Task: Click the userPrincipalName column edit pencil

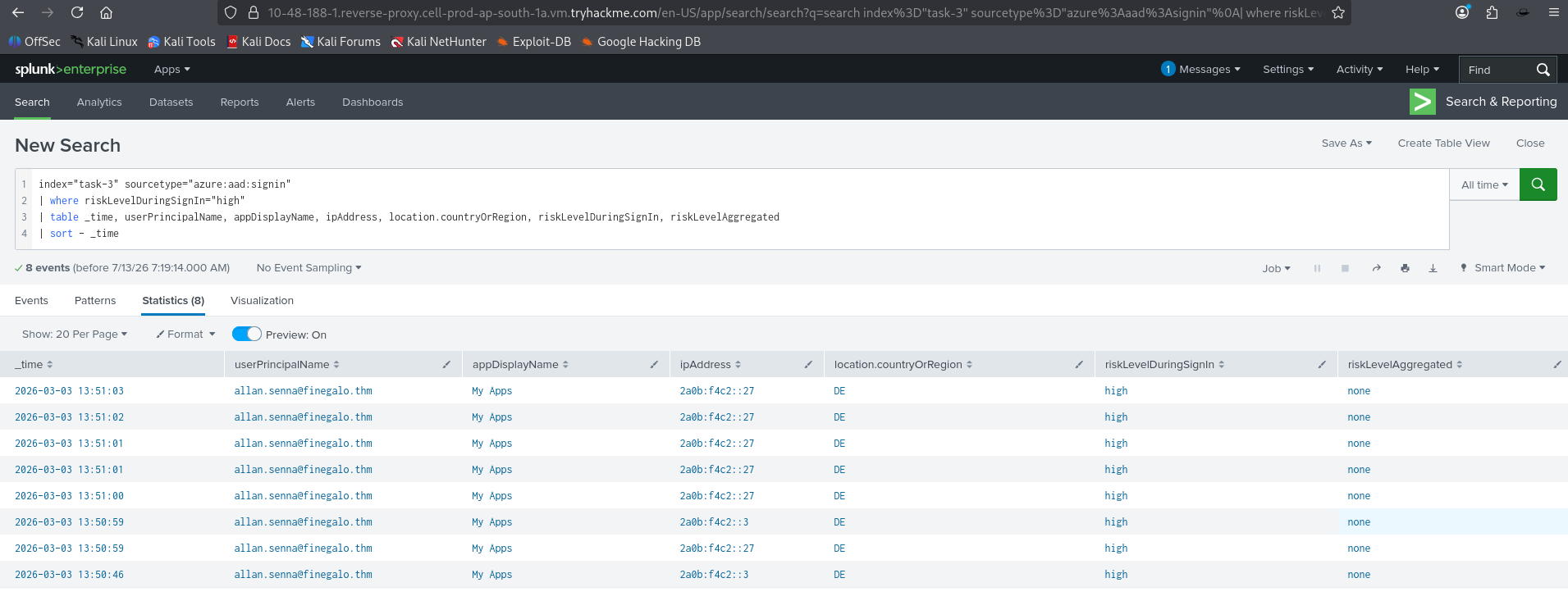Action: (x=446, y=364)
